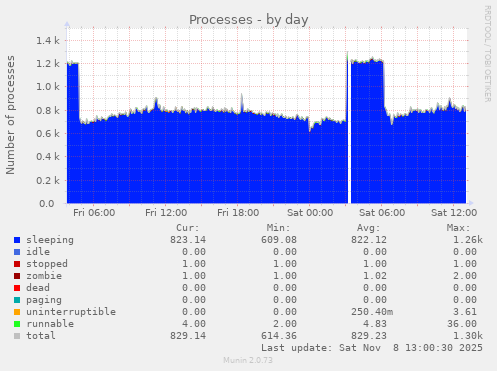The width and height of the screenshot is (497, 371).
Task: Click the 'total' legend label
Action: pos(41,336)
